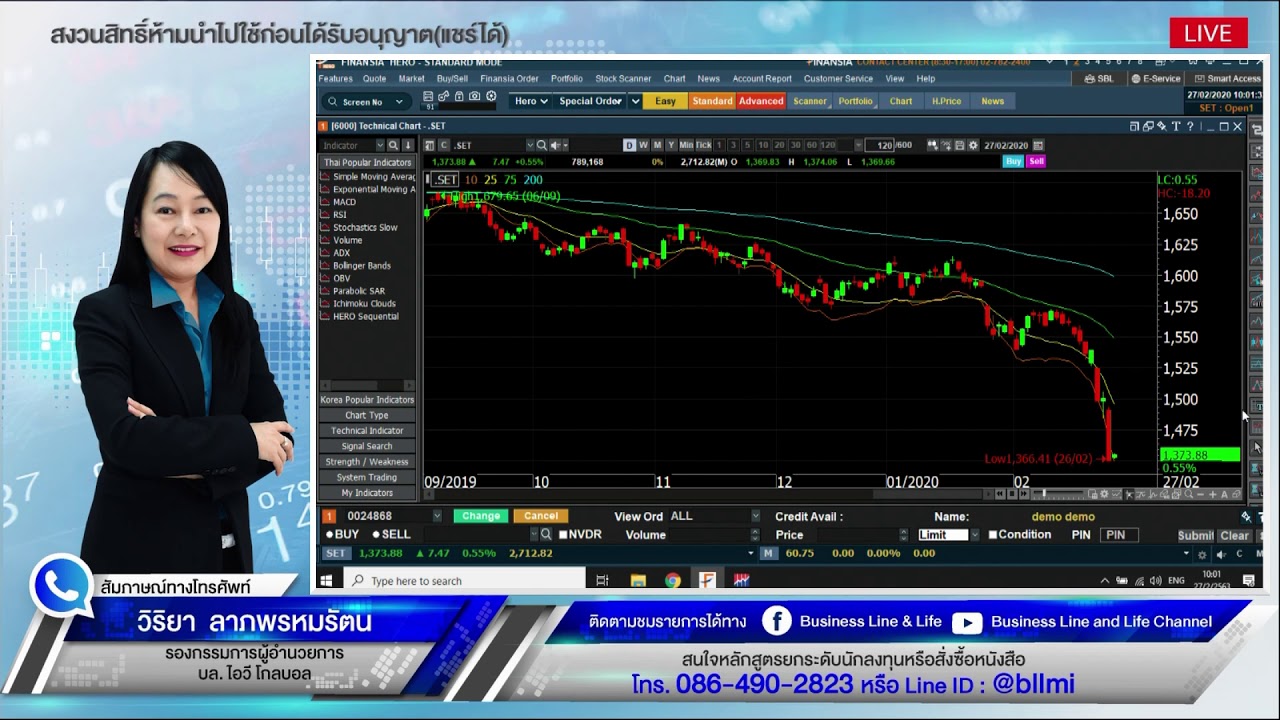The image size is (1280, 720).
Task: Open the Stock Scanner menu
Action: click(x=623, y=79)
